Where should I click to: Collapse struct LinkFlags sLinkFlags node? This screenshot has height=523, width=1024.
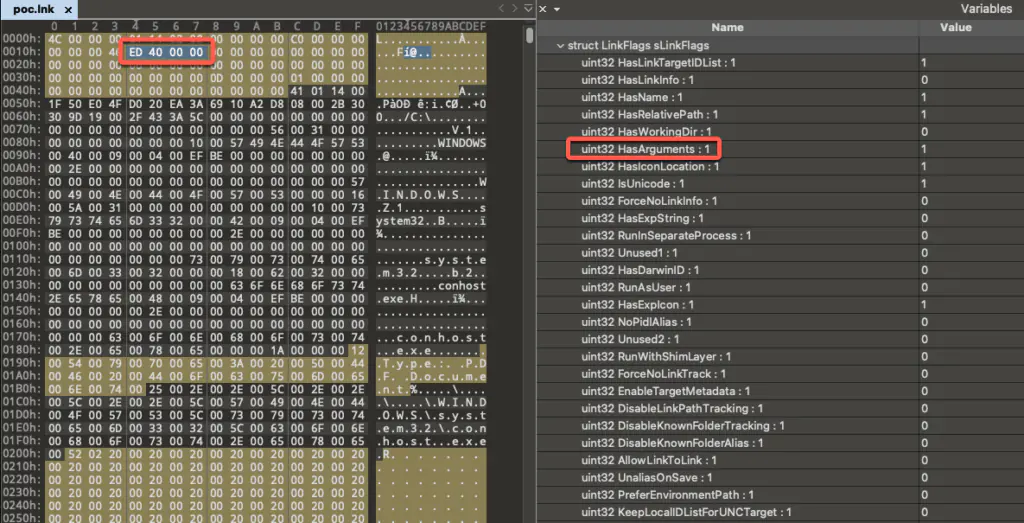(x=560, y=46)
